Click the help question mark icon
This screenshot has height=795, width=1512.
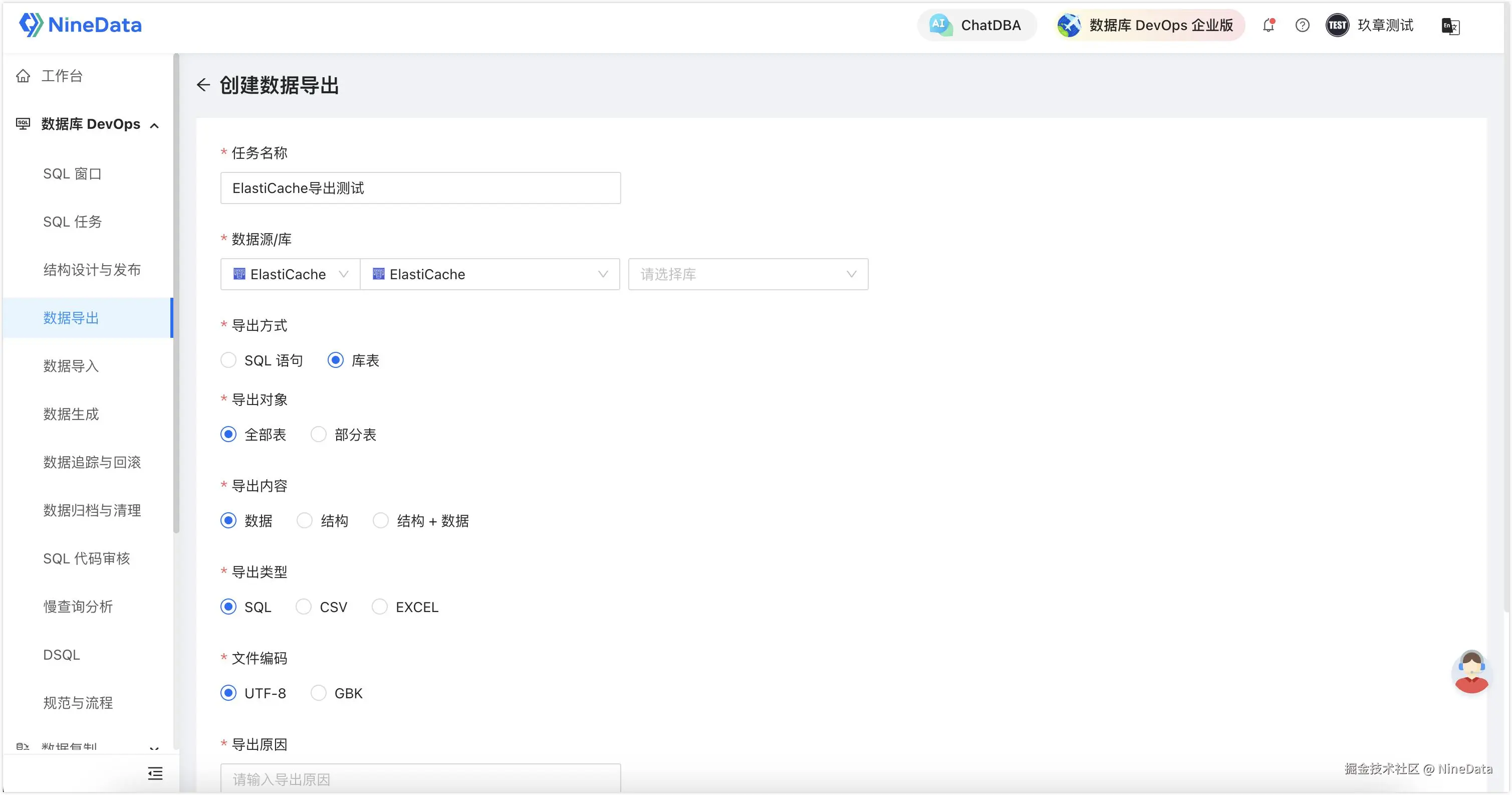point(1302,25)
